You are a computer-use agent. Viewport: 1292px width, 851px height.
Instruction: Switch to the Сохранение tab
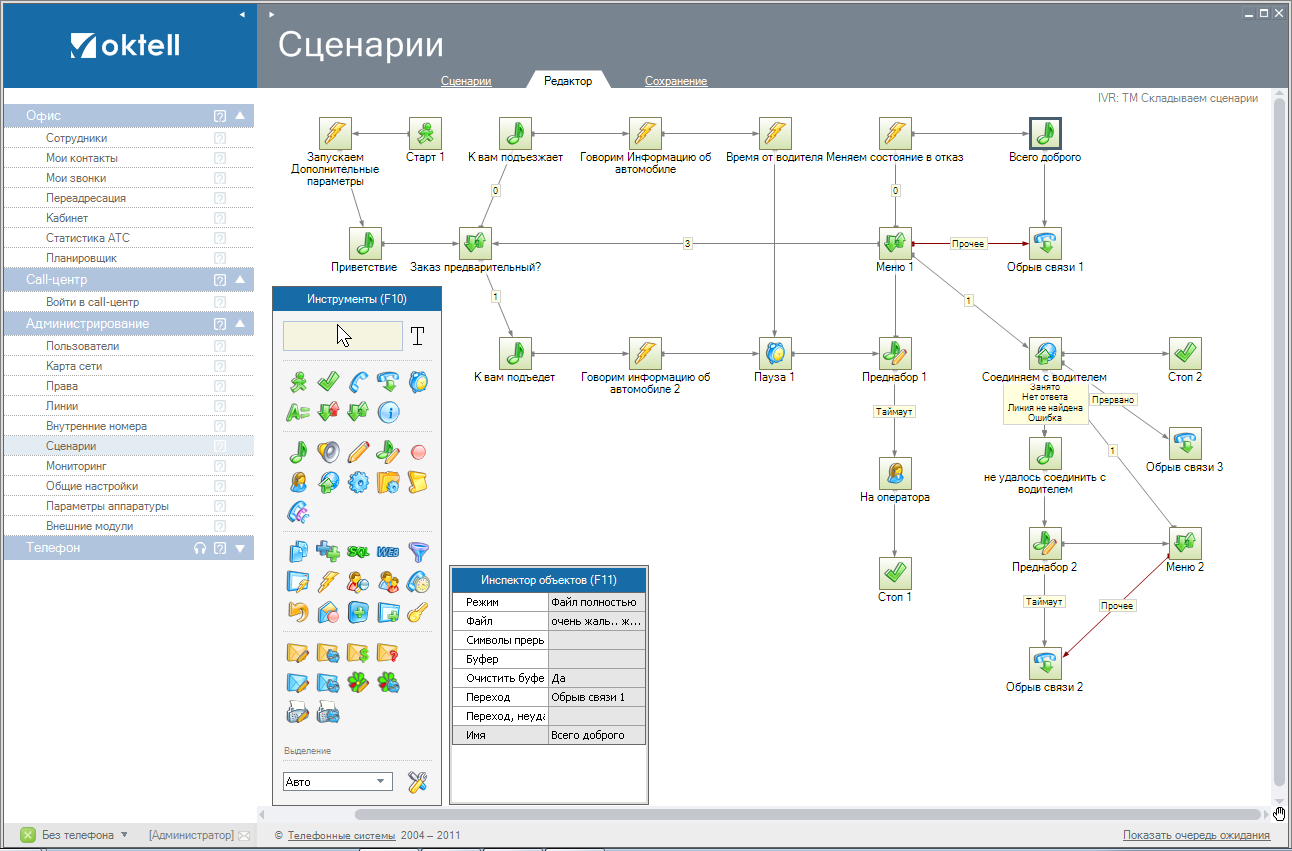679,80
